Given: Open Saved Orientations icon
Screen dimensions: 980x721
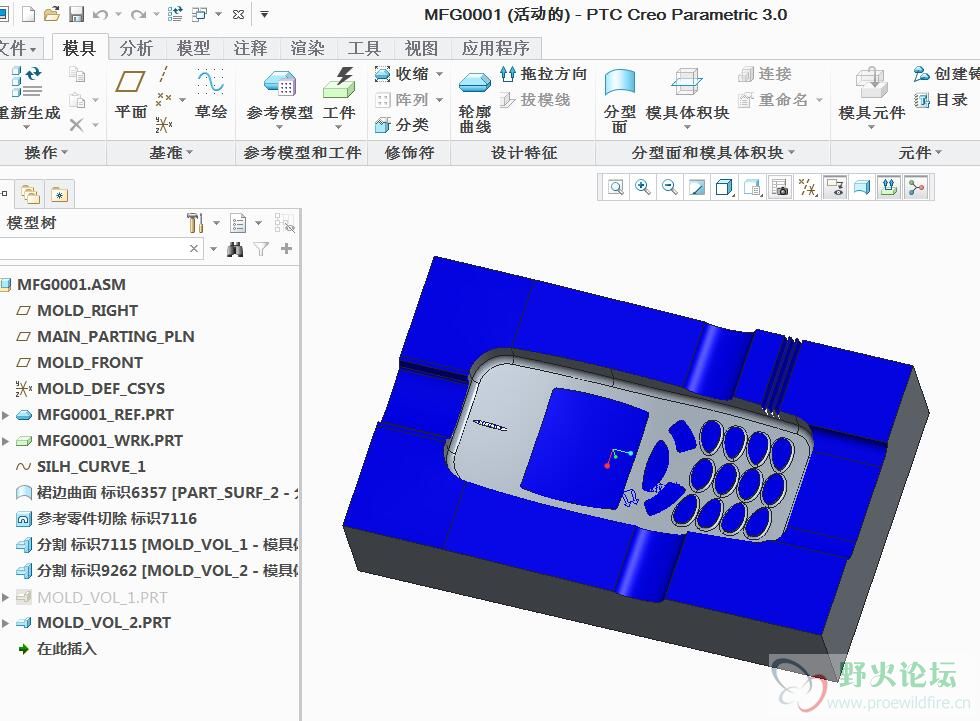Looking at the screenshot, I should 752,187.
